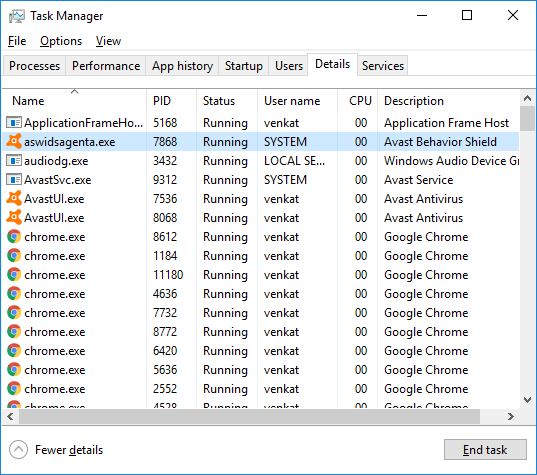Image resolution: width=537 pixels, height=475 pixels.
Task: Click venkat user name in PID 5168 row
Action: (282, 123)
